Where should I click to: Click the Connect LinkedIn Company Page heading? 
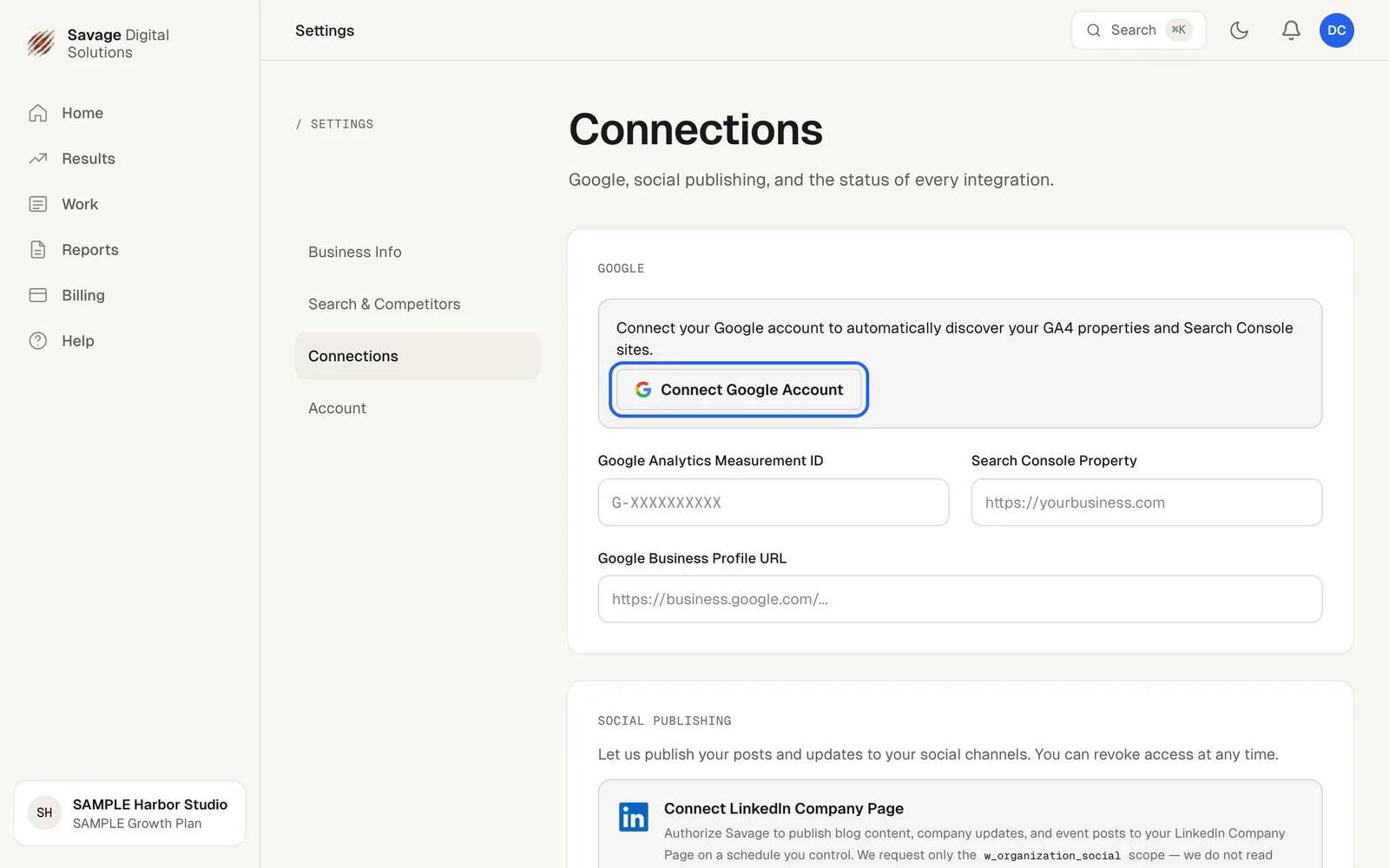[x=784, y=808]
